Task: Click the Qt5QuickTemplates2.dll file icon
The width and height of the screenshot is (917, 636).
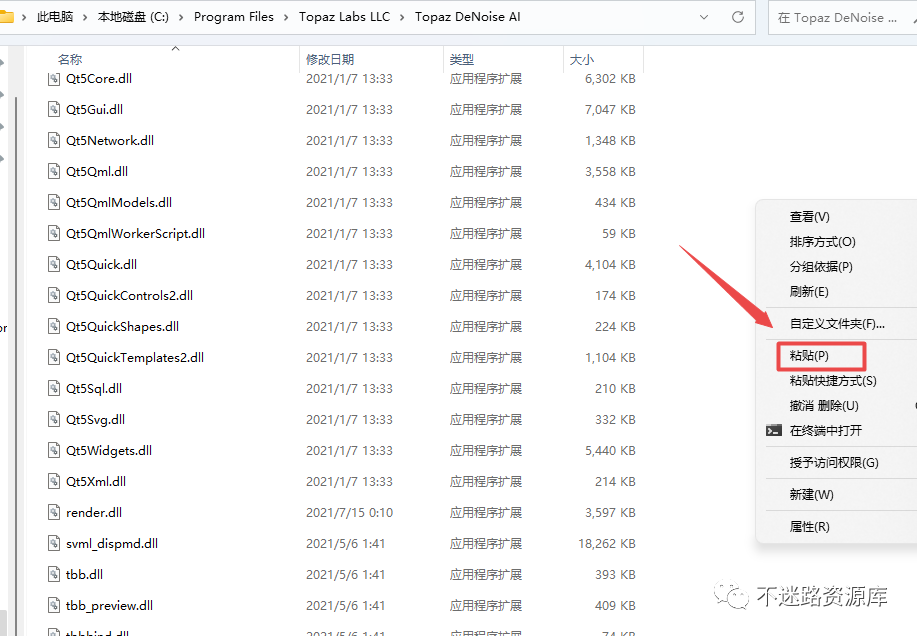Action: coord(54,357)
